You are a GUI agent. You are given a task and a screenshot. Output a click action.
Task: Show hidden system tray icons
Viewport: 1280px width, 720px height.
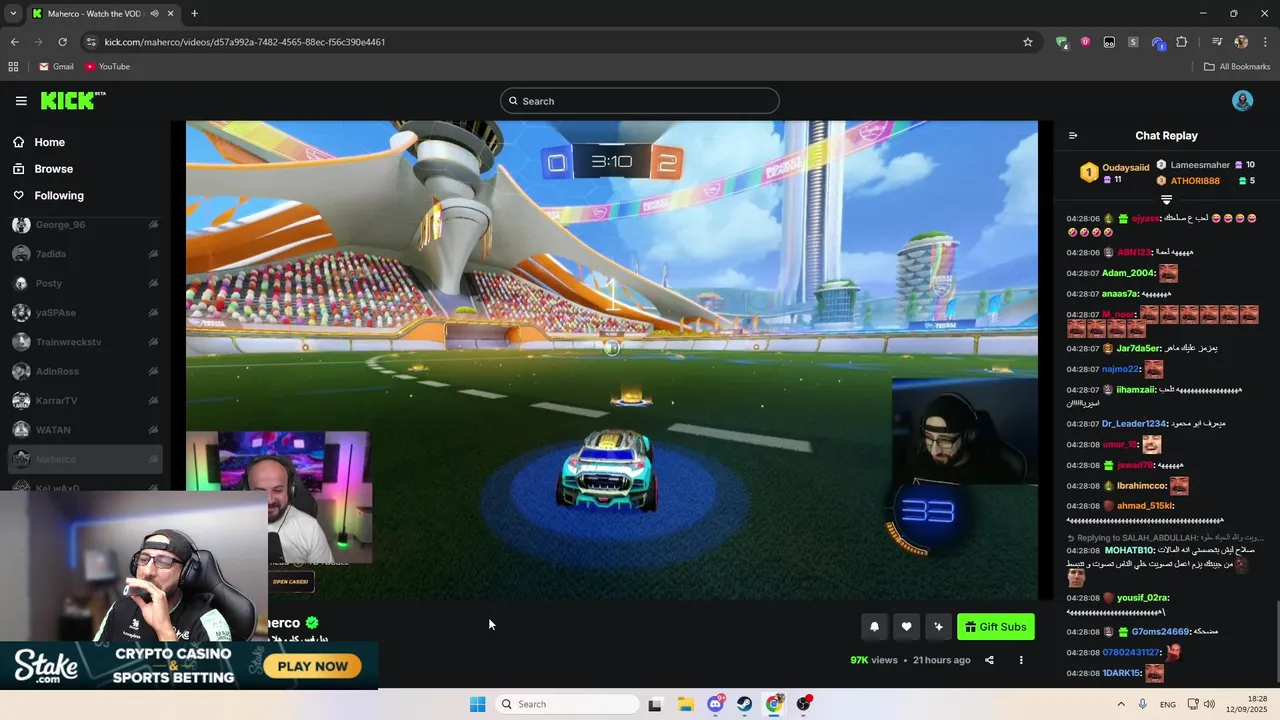pos(1120,704)
